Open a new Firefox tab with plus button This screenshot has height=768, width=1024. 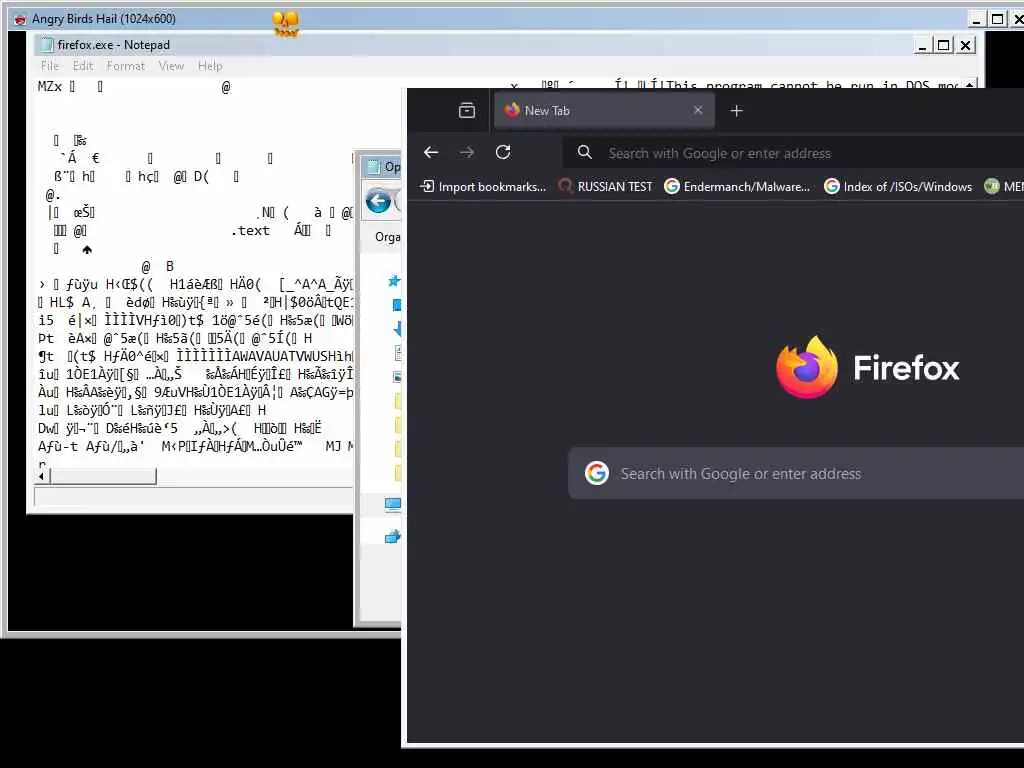pos(737,111)
